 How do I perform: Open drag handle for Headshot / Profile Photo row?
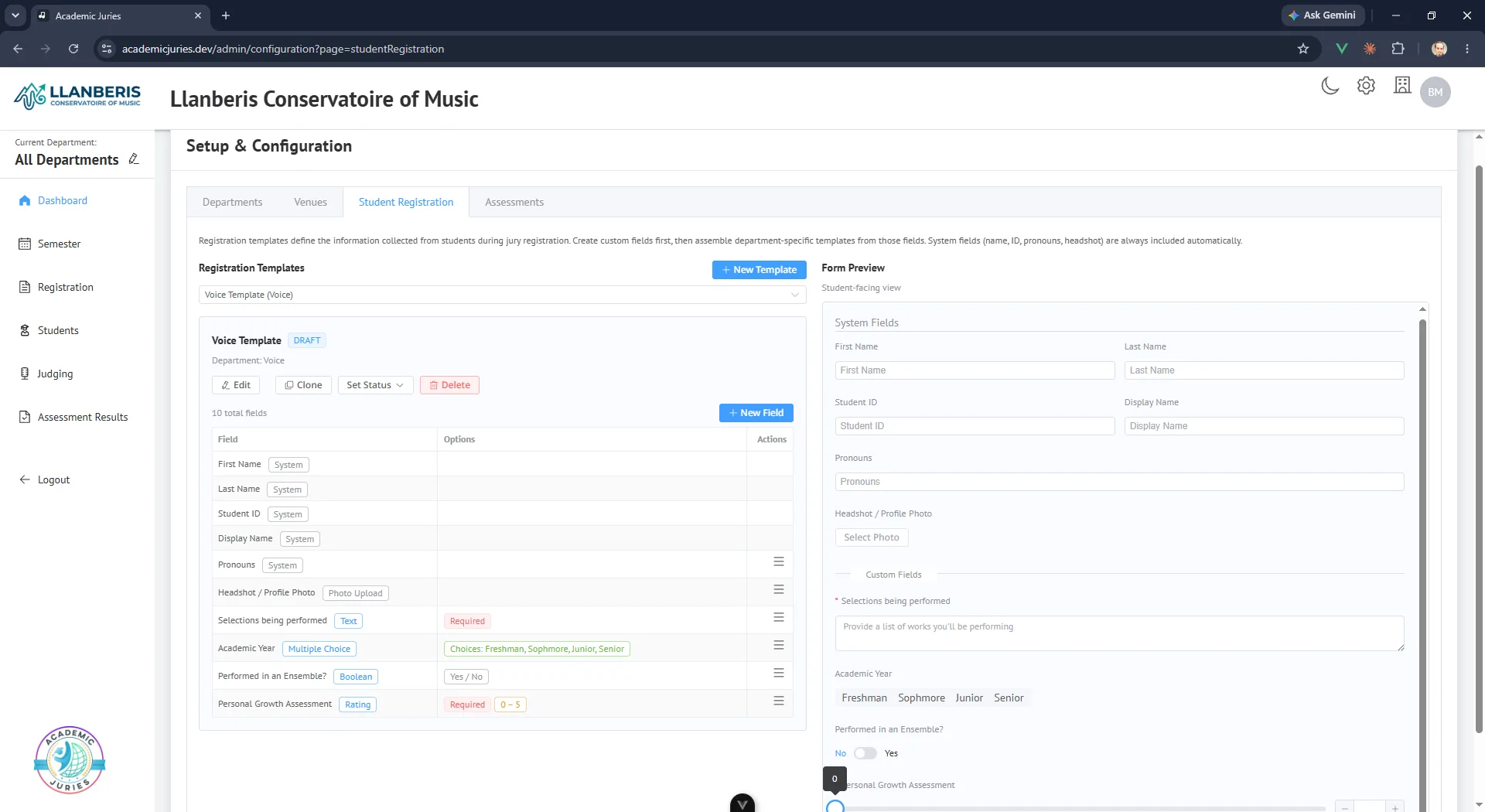pos(779,589)
